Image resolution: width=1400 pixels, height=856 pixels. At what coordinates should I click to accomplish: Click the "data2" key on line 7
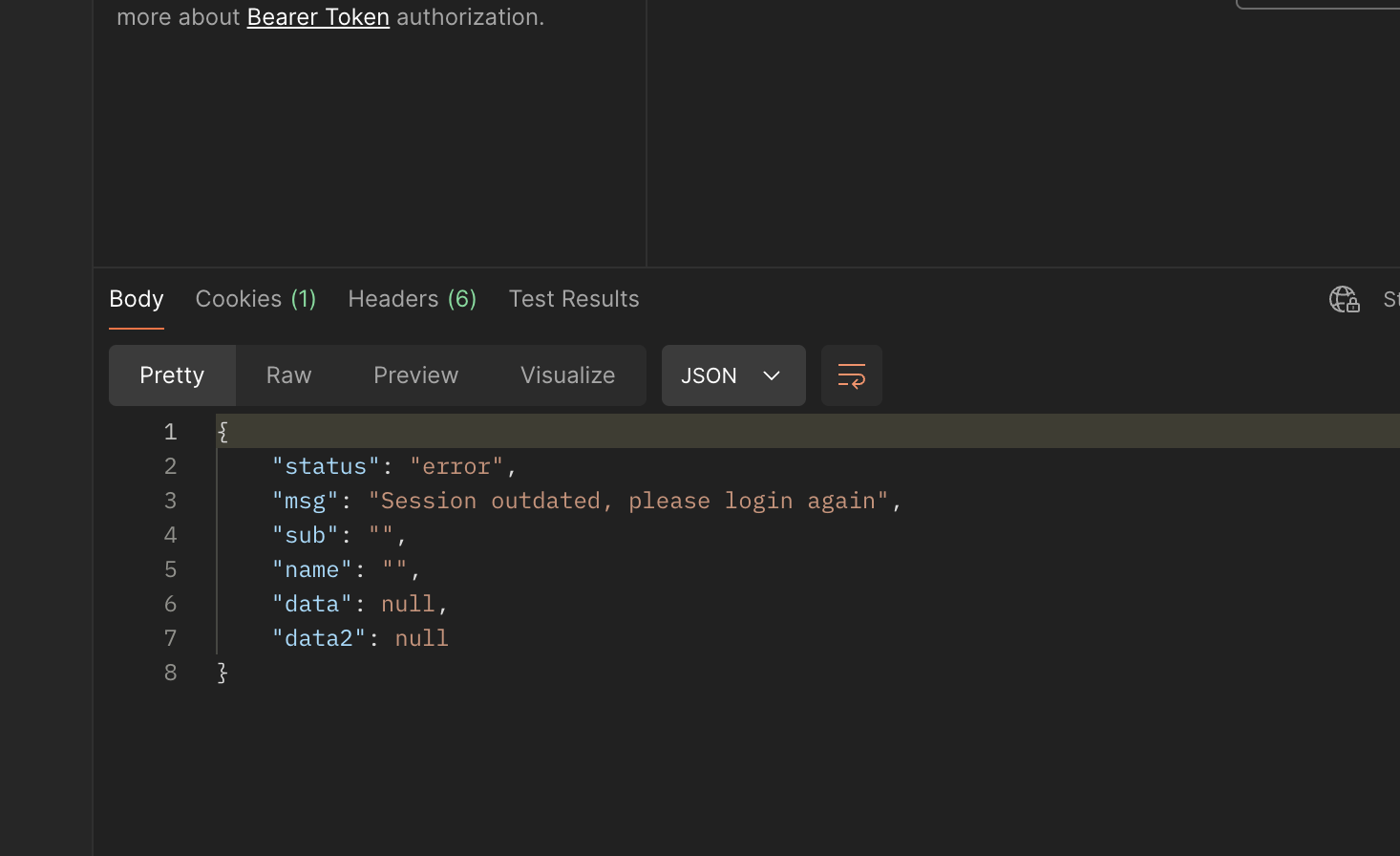click(319, 638)
